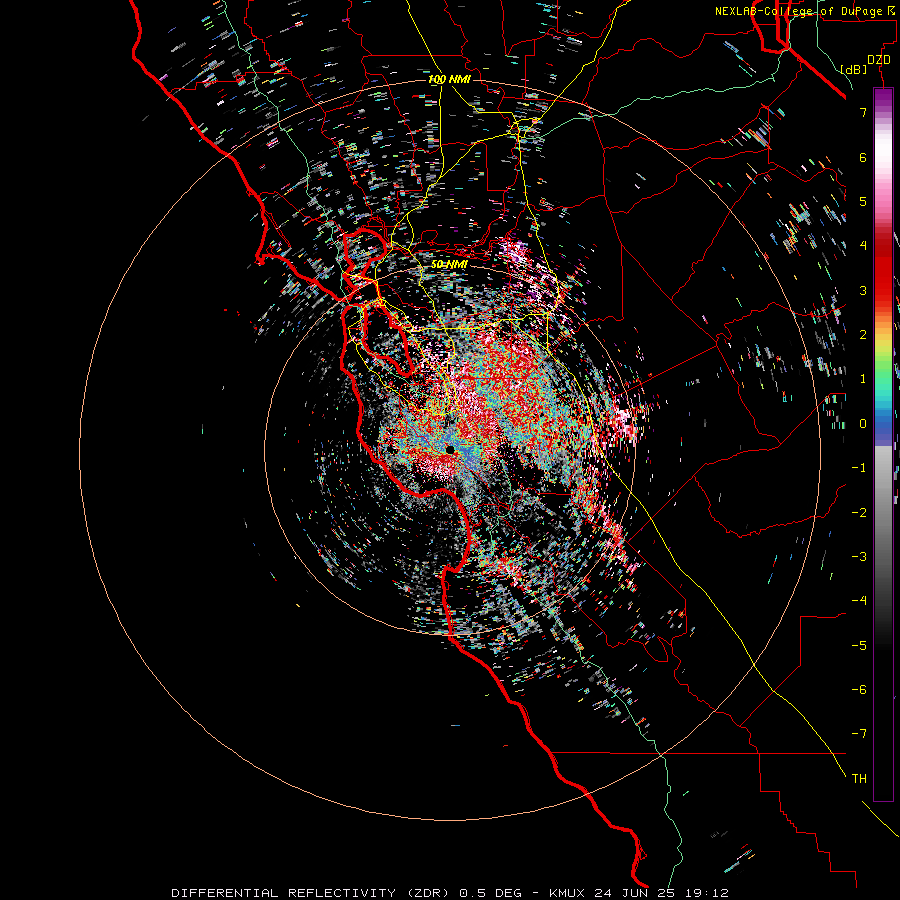This screenshot has width=900, height=900.
Task: Click the DZD legend title
Action: 879,60
